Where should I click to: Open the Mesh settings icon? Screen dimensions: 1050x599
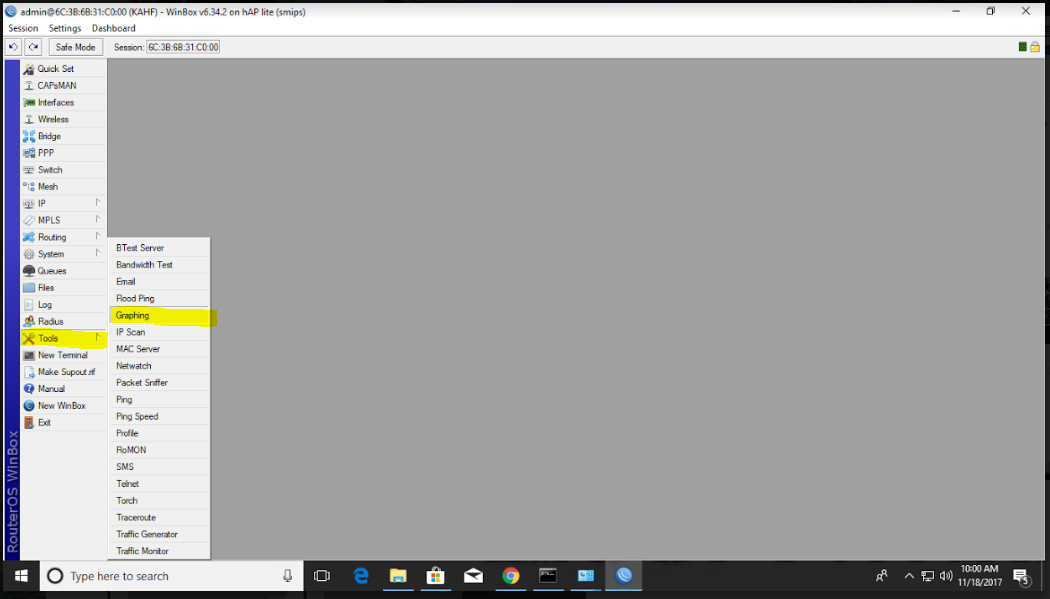point(29,187)
